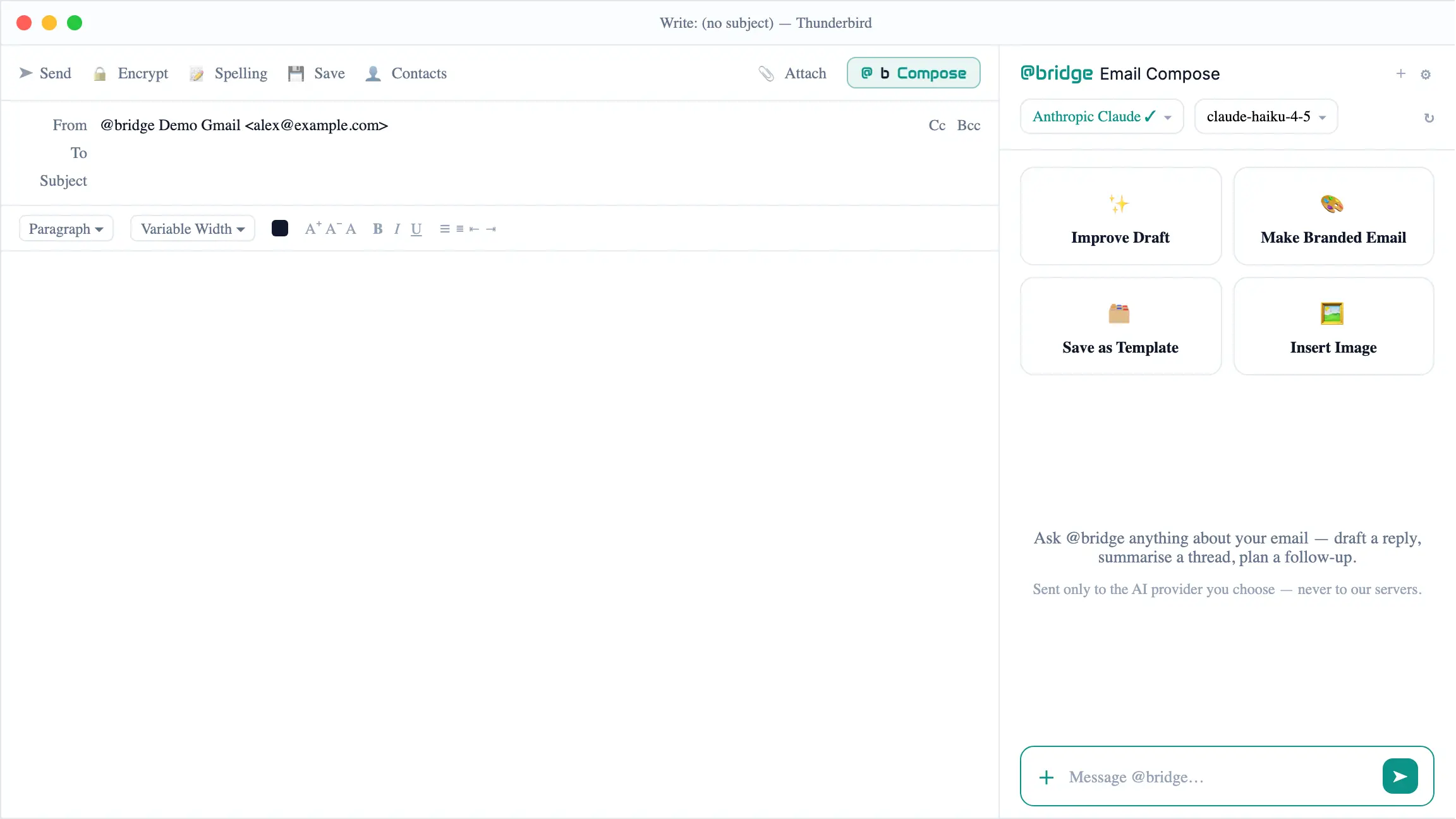
Task: Click the Encrypt lock icon
Action: (99, 74)
